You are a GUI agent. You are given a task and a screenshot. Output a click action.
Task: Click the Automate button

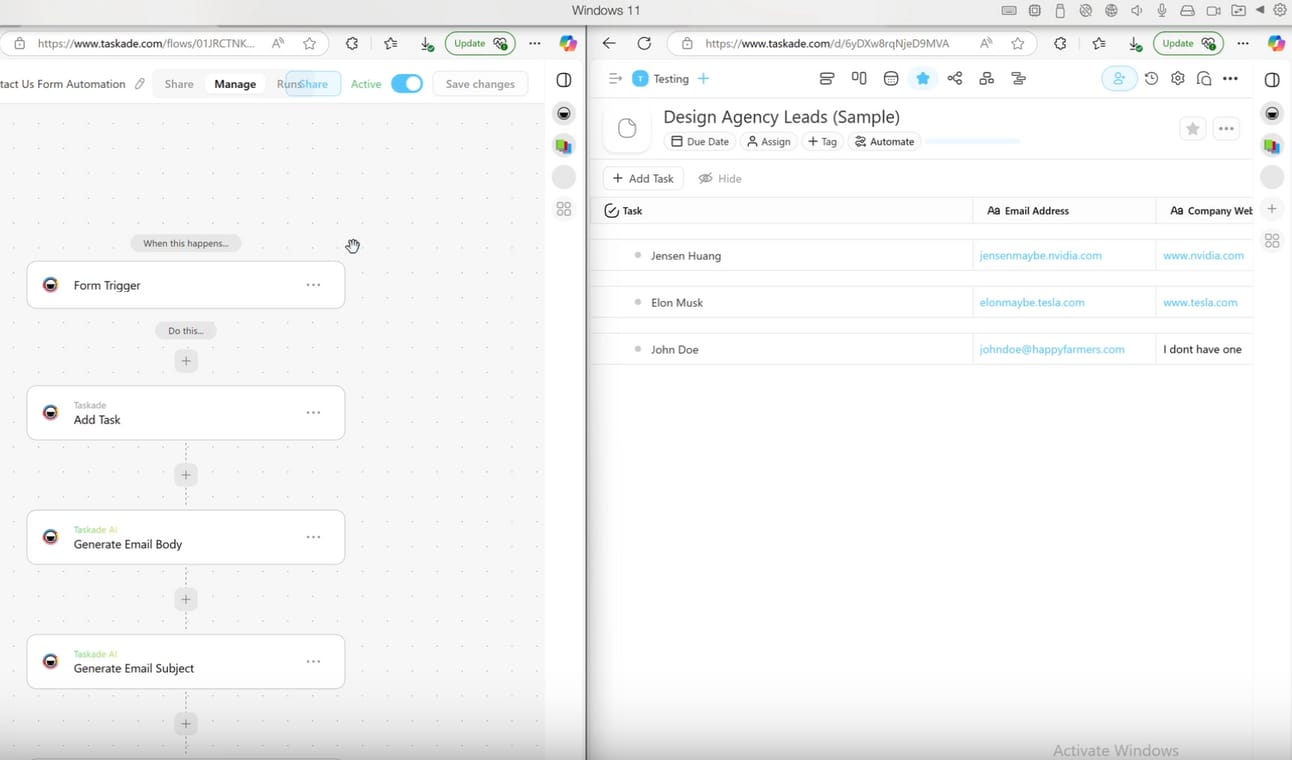[885, 142]
